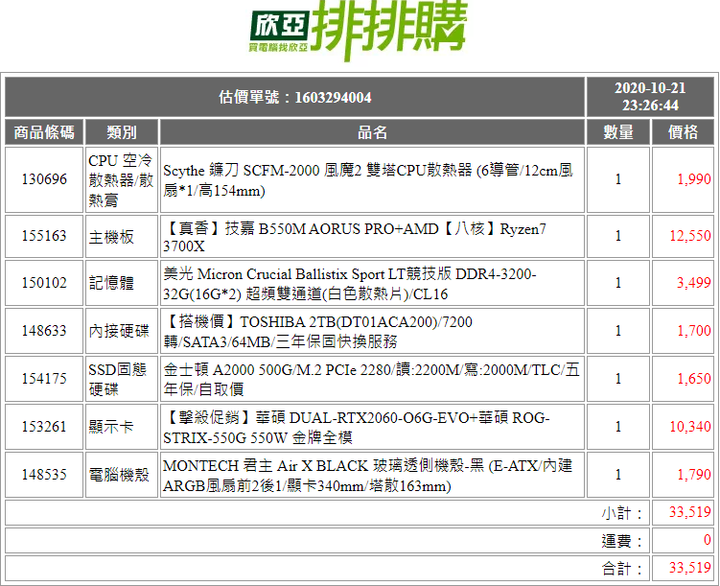Click the Scythe SCFM-2000 cooler product name
Viewport: 720px width, 586px height.
pyautogui.click(x=368, y=180)
